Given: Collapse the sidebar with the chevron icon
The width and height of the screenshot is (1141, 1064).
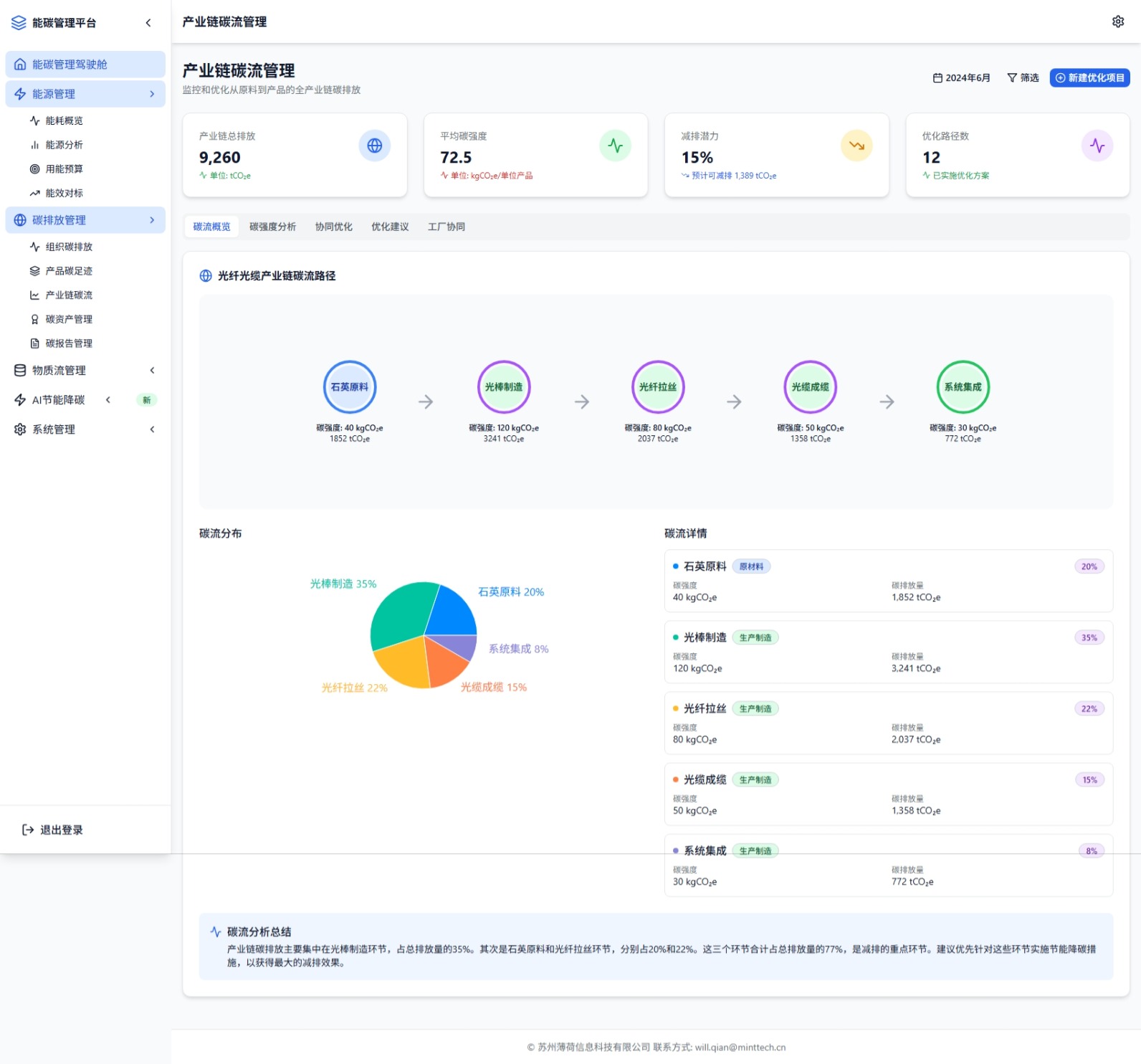Looking at the screenshot, I should pos(148,23).
